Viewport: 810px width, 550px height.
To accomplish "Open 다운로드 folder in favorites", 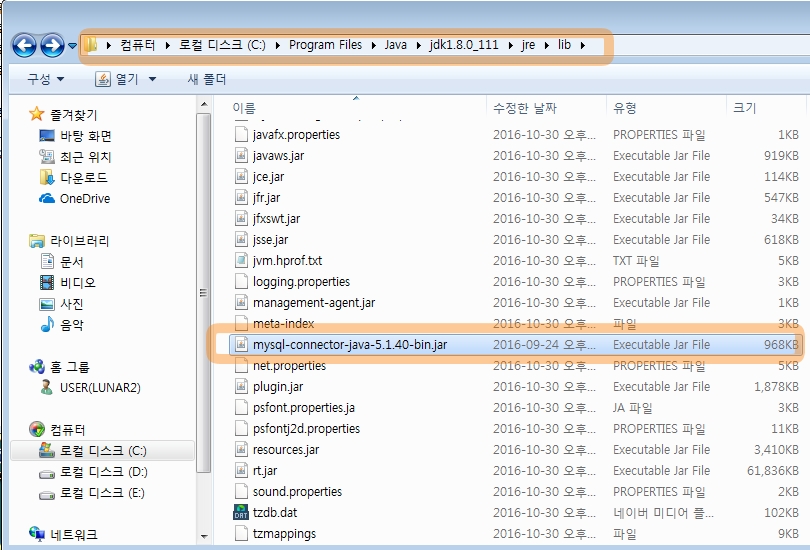I will 84,178.
